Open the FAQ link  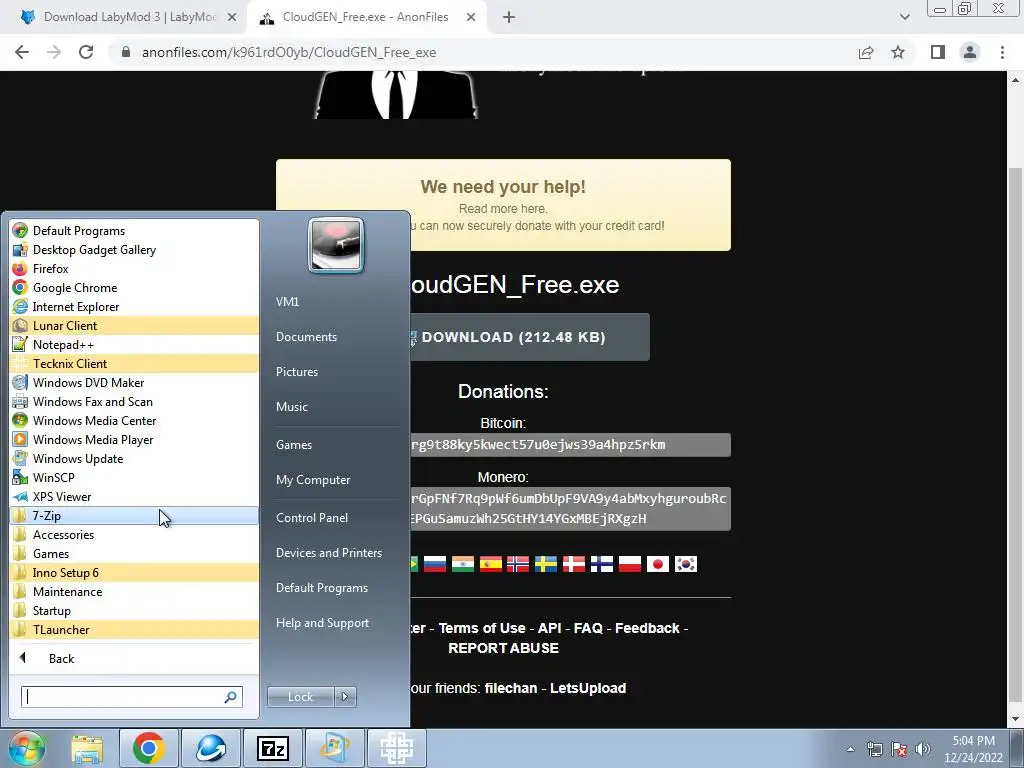[588, 628]
